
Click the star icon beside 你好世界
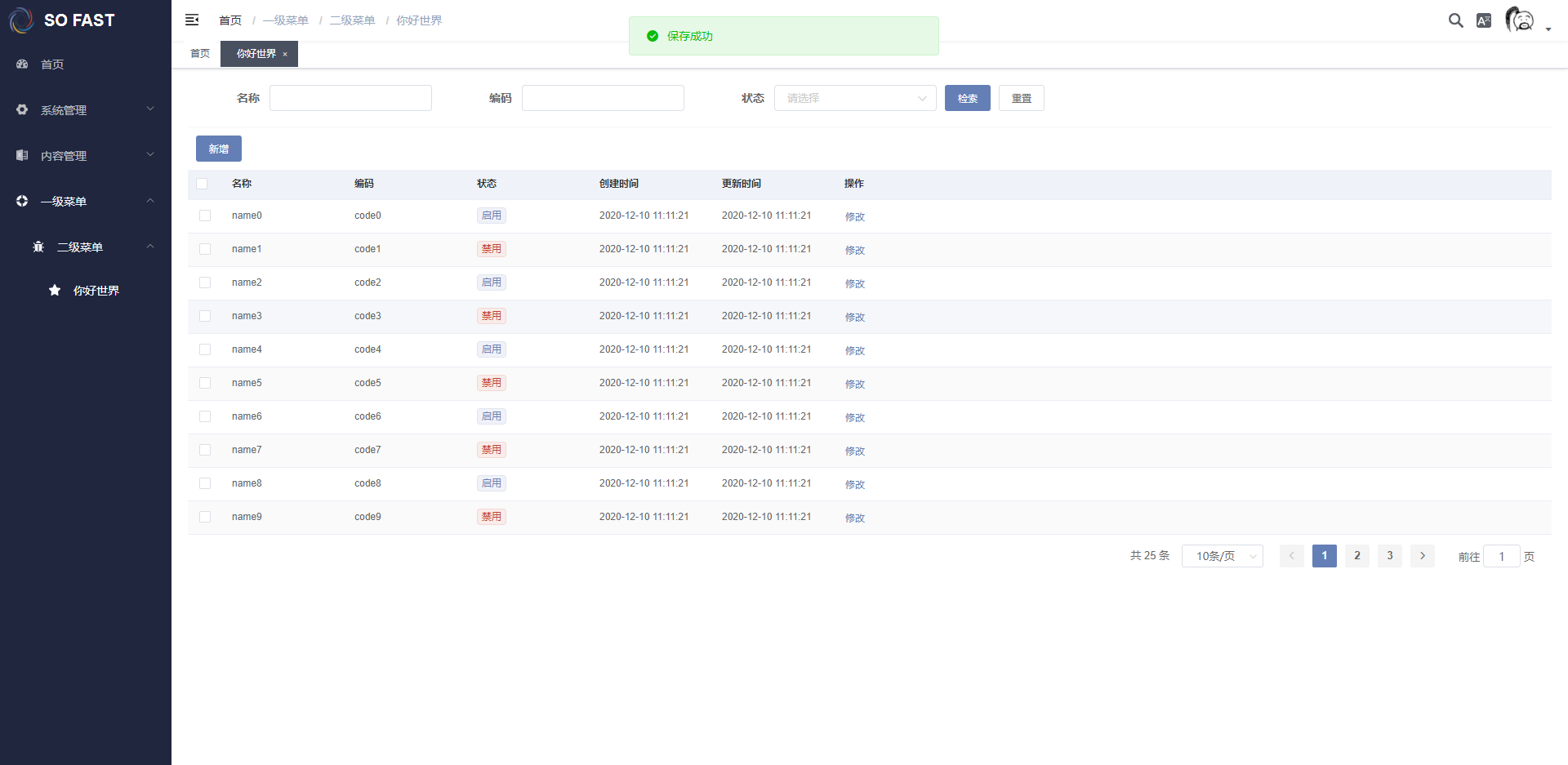coord(55,290)
